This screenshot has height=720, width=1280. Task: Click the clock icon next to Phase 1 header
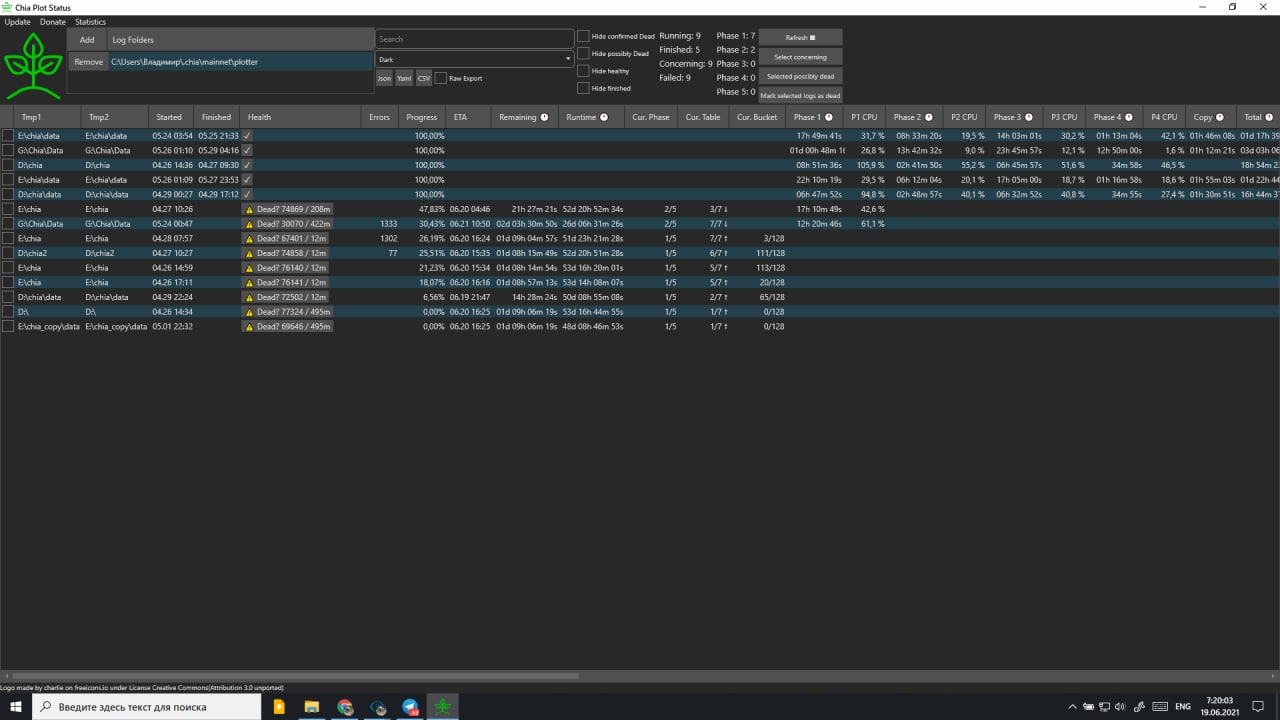(x=828, y=117)
